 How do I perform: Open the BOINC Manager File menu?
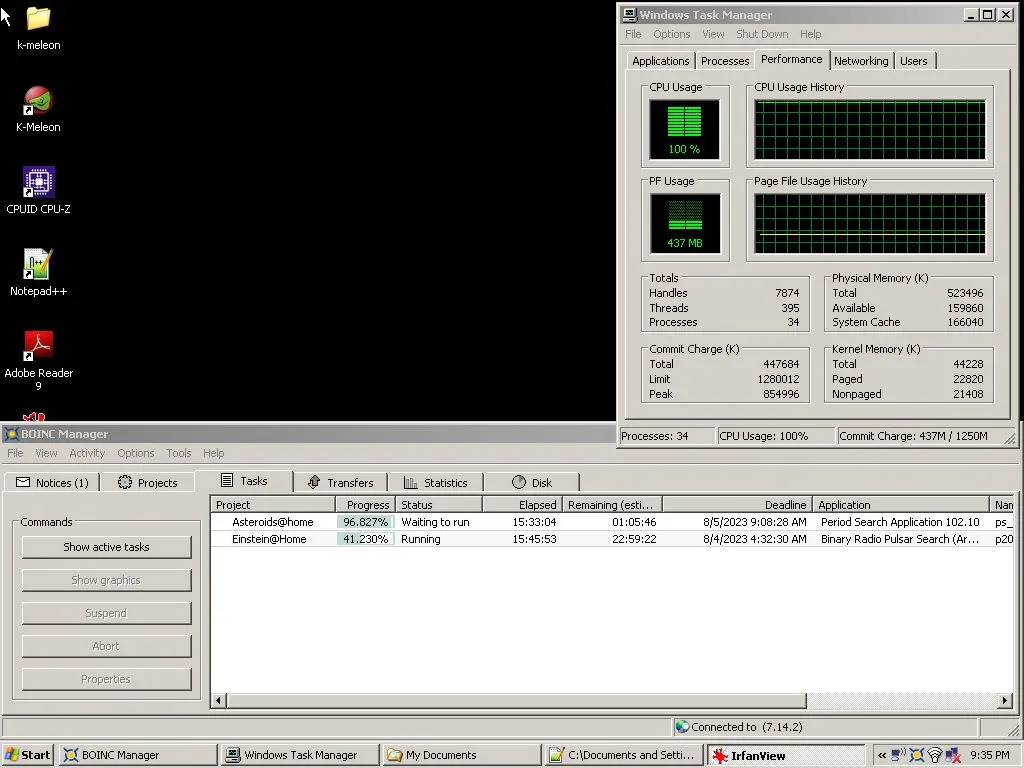[15, 453]
